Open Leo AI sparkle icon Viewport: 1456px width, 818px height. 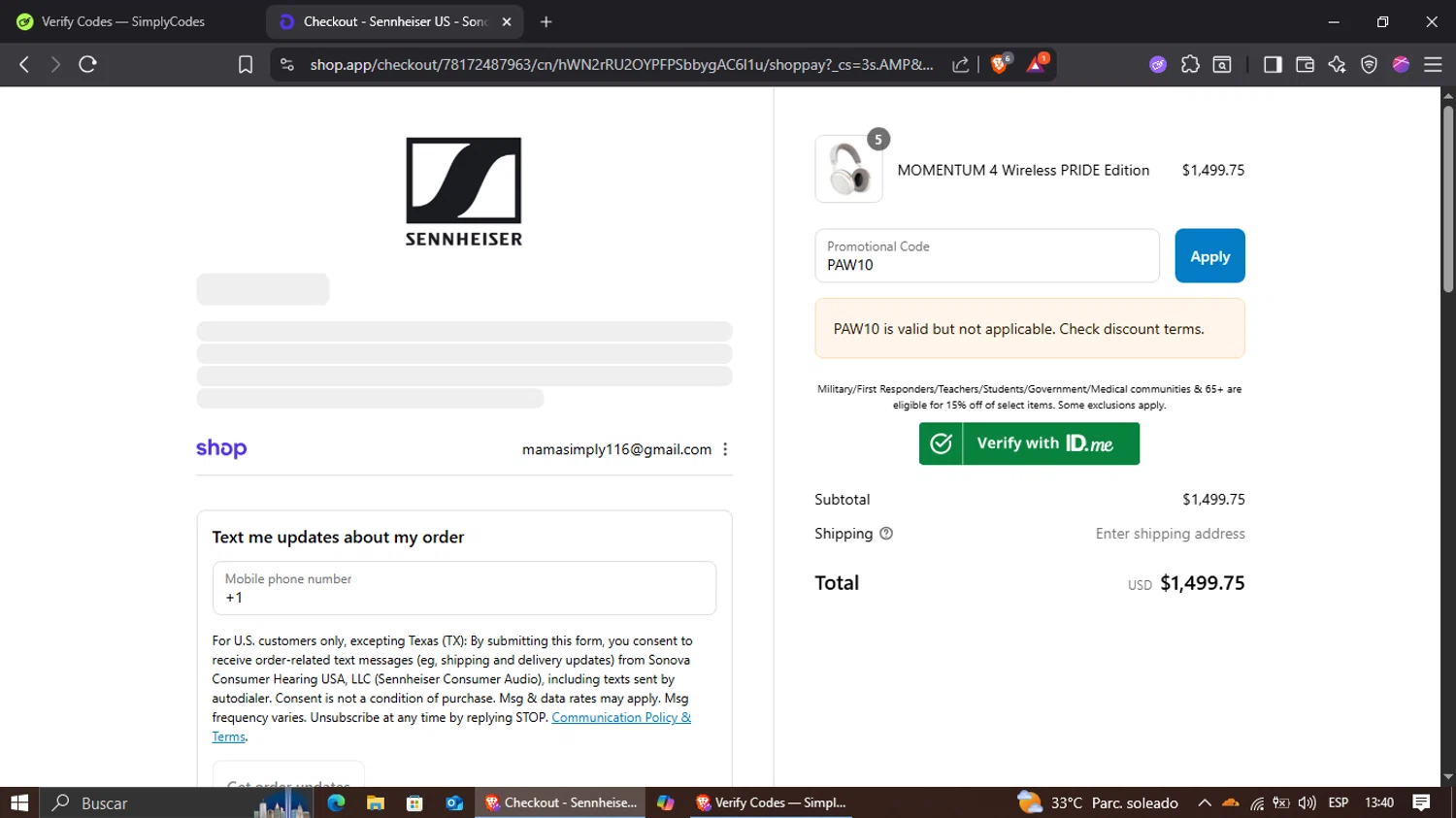point(1337,64)
